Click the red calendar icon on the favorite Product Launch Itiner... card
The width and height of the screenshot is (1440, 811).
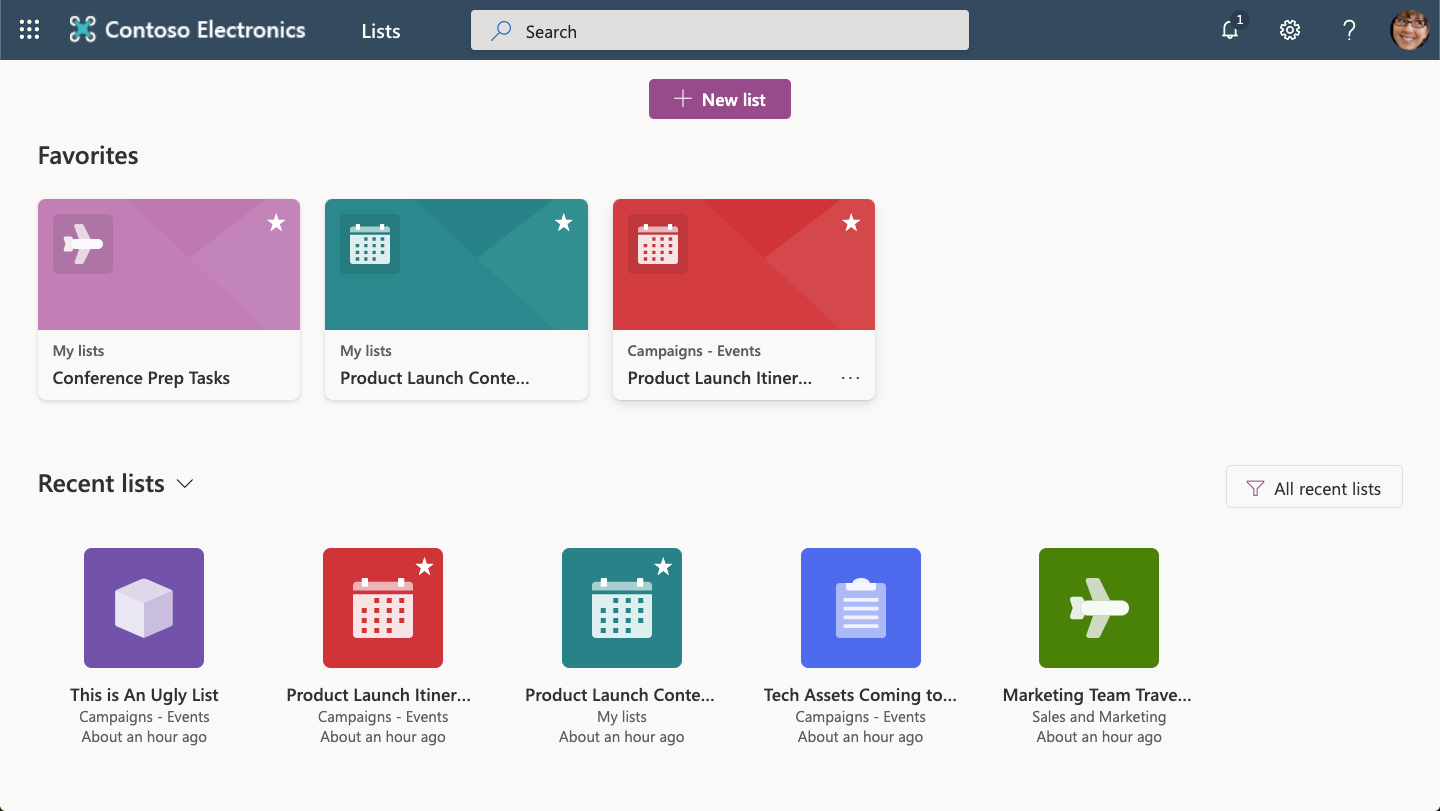point(657,243)
